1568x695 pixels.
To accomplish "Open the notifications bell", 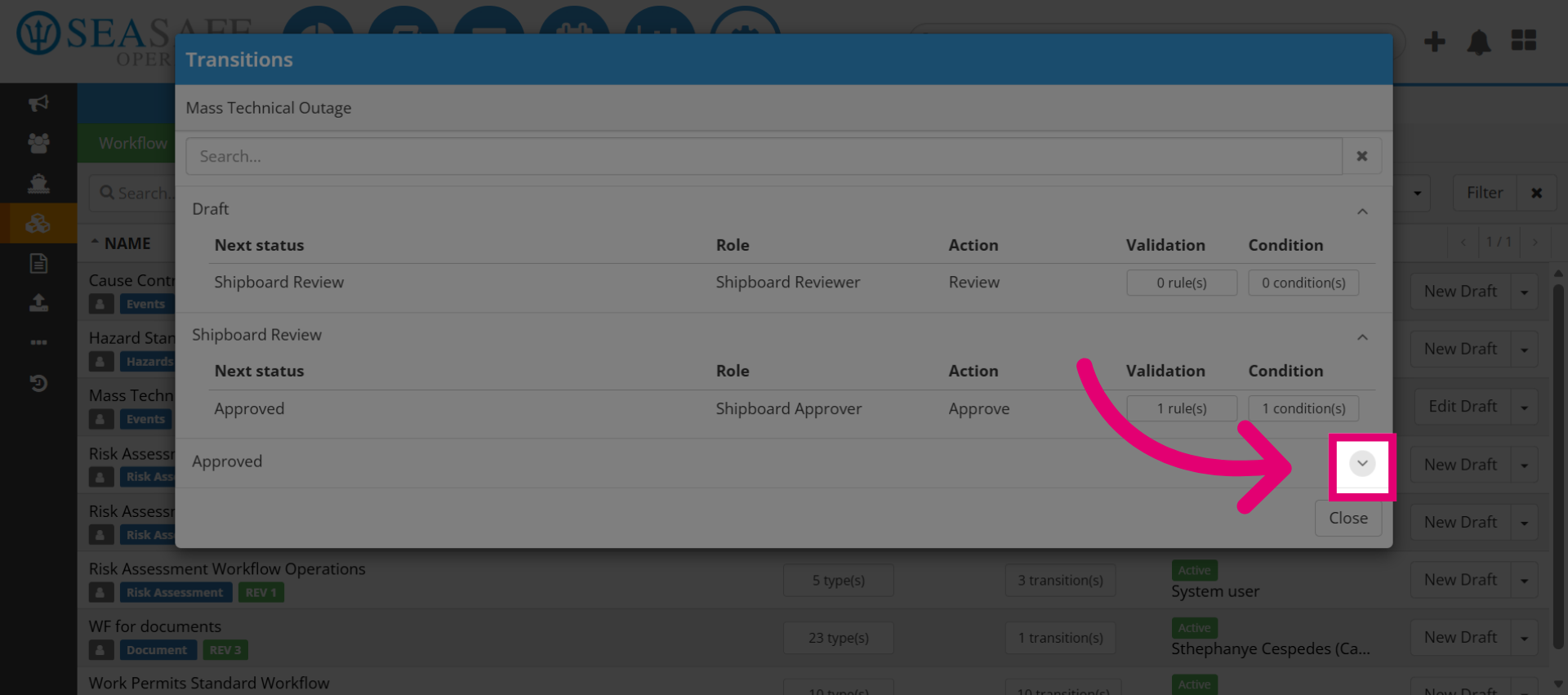I will (1479, 42).
